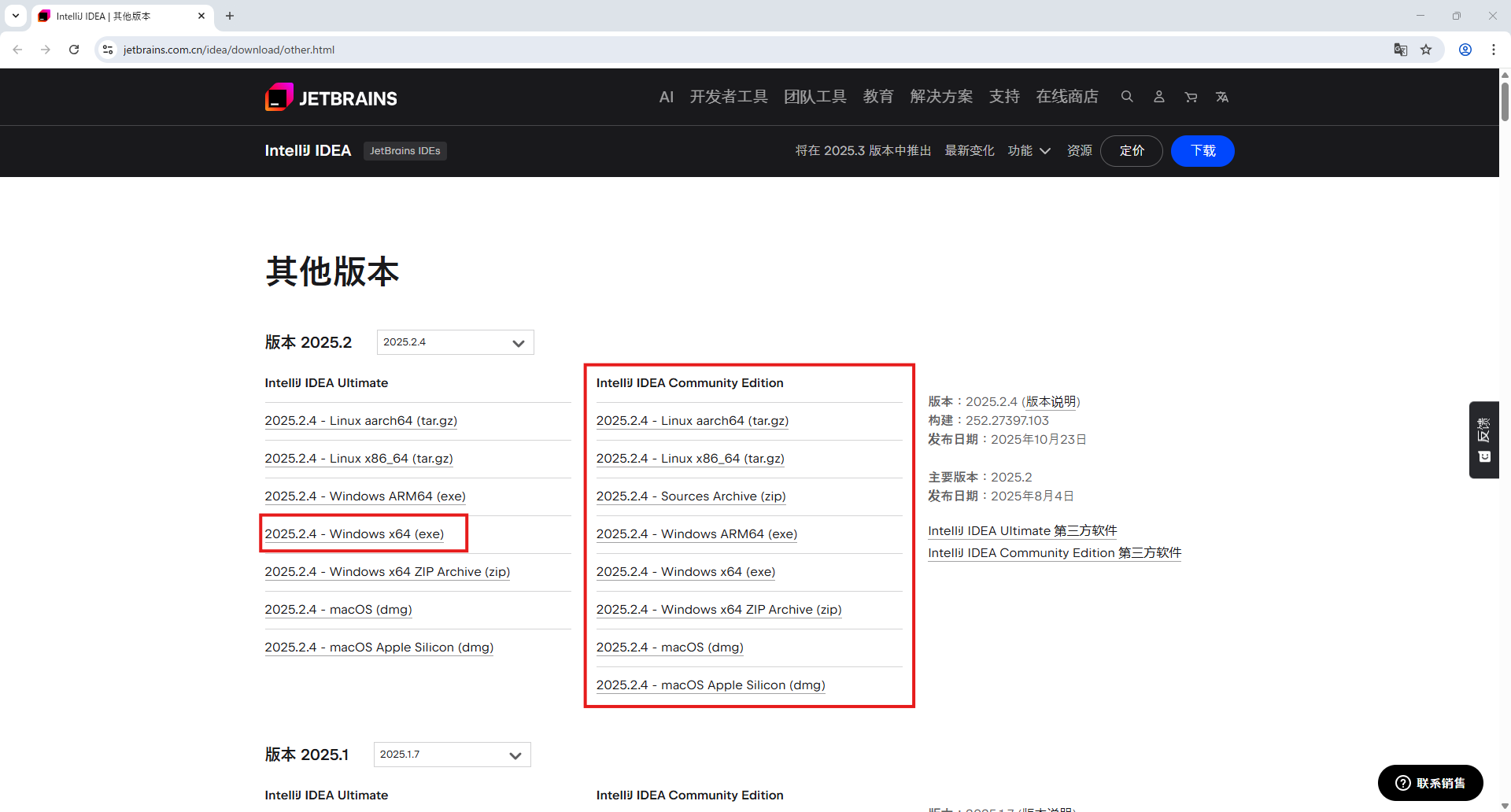Download Ultimate 2025.2.4 Linux aarch64 tar.gz
This screenshot has width=1511, height=812.
(x=361, y=421)
